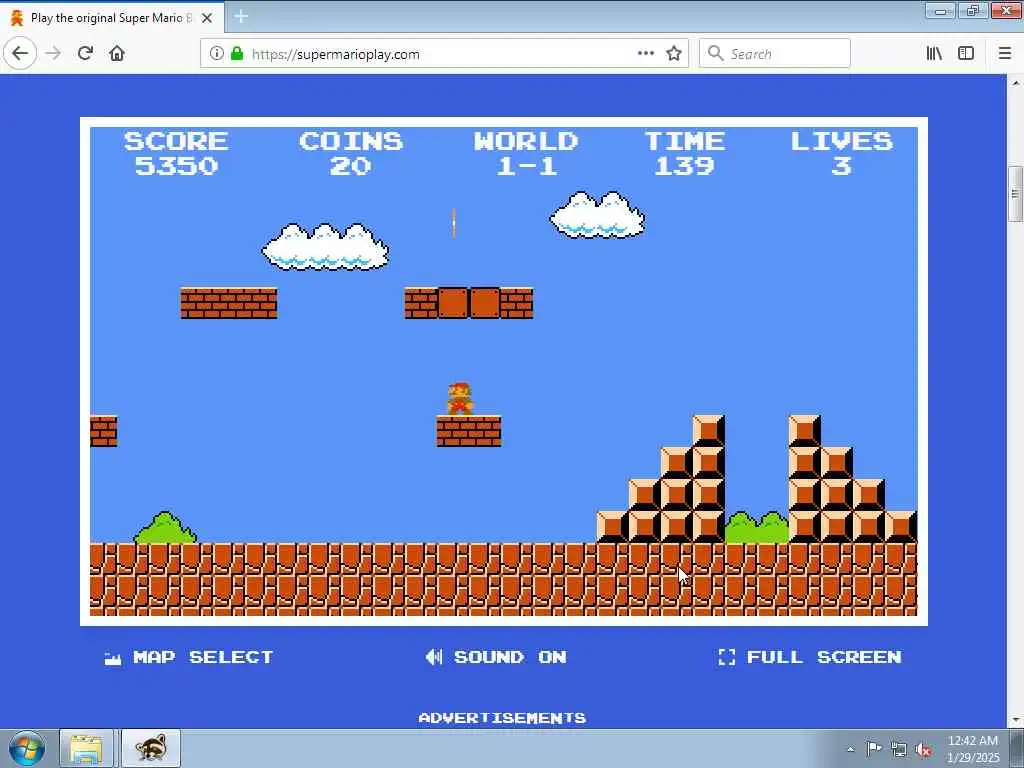Click the supermarioplay.com address URL
The height and width of the screenshot is (768, 1024).
[336, 54]
